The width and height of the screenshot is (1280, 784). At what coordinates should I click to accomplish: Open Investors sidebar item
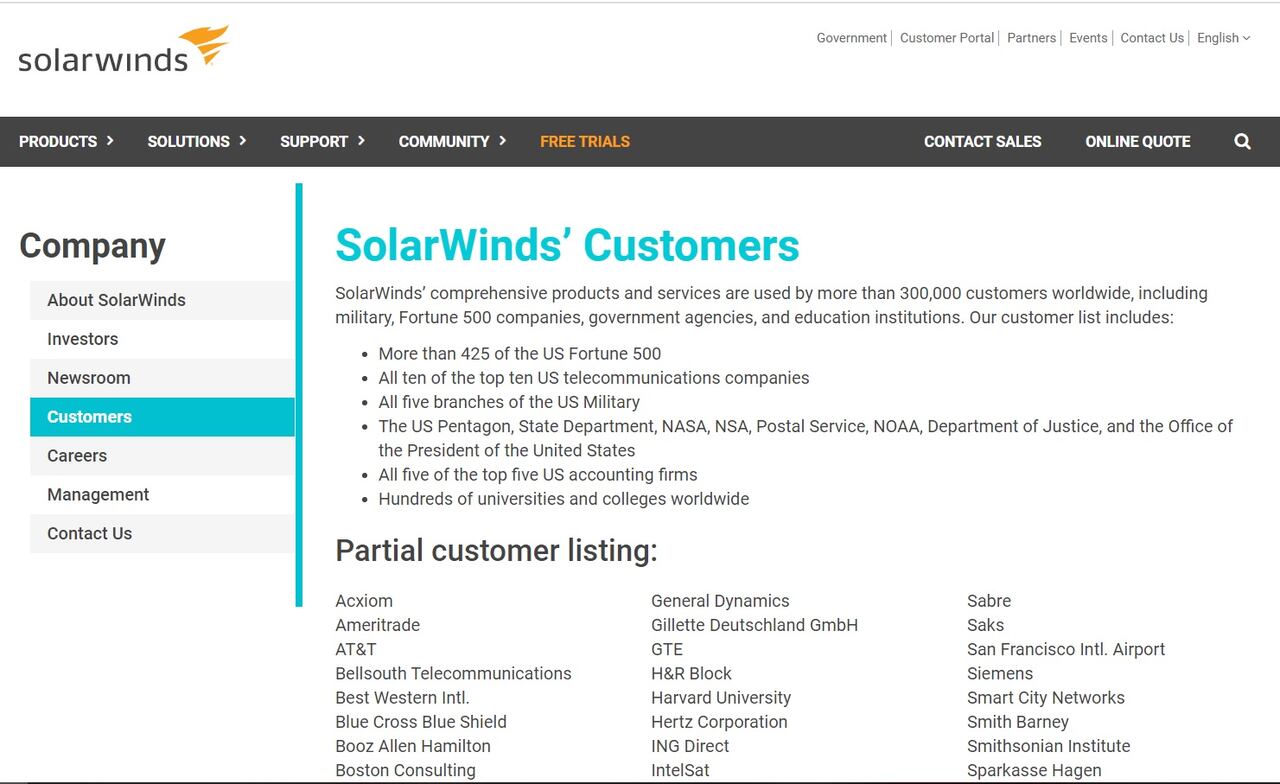[82, 339]
